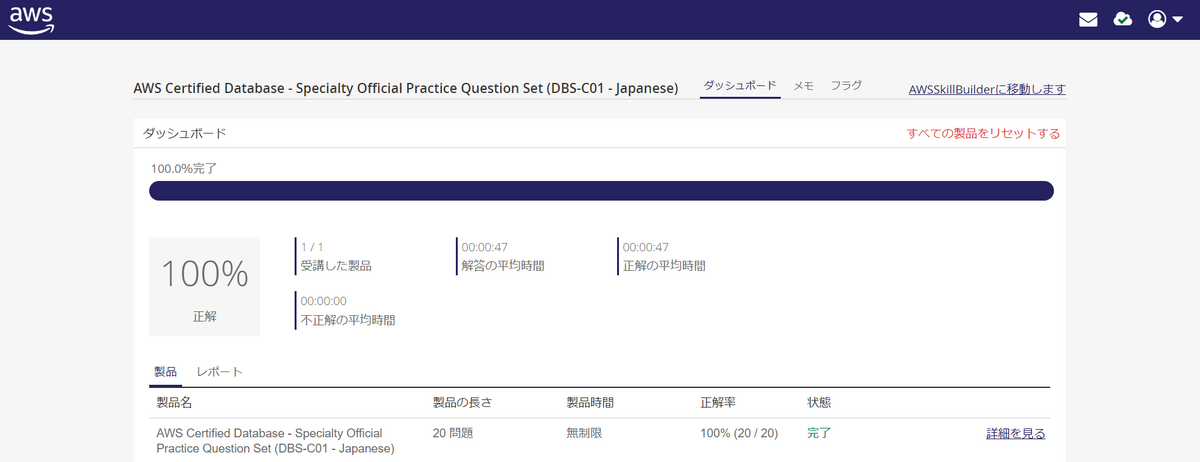Screen dimensions: 1200x462
Task: Click the 20 問題 cell
Action: point(452,433)
